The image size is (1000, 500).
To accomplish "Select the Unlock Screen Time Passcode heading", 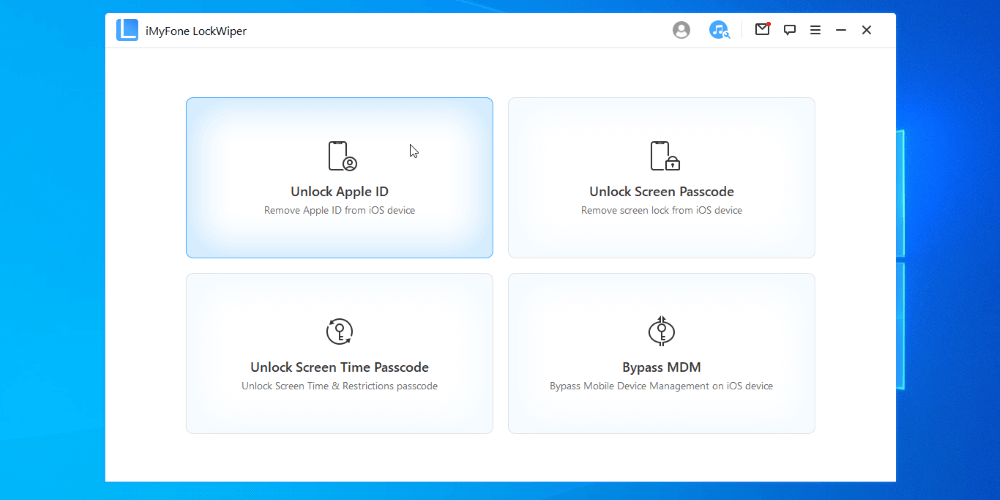I will pyautogui.click(x=339, y=367).
